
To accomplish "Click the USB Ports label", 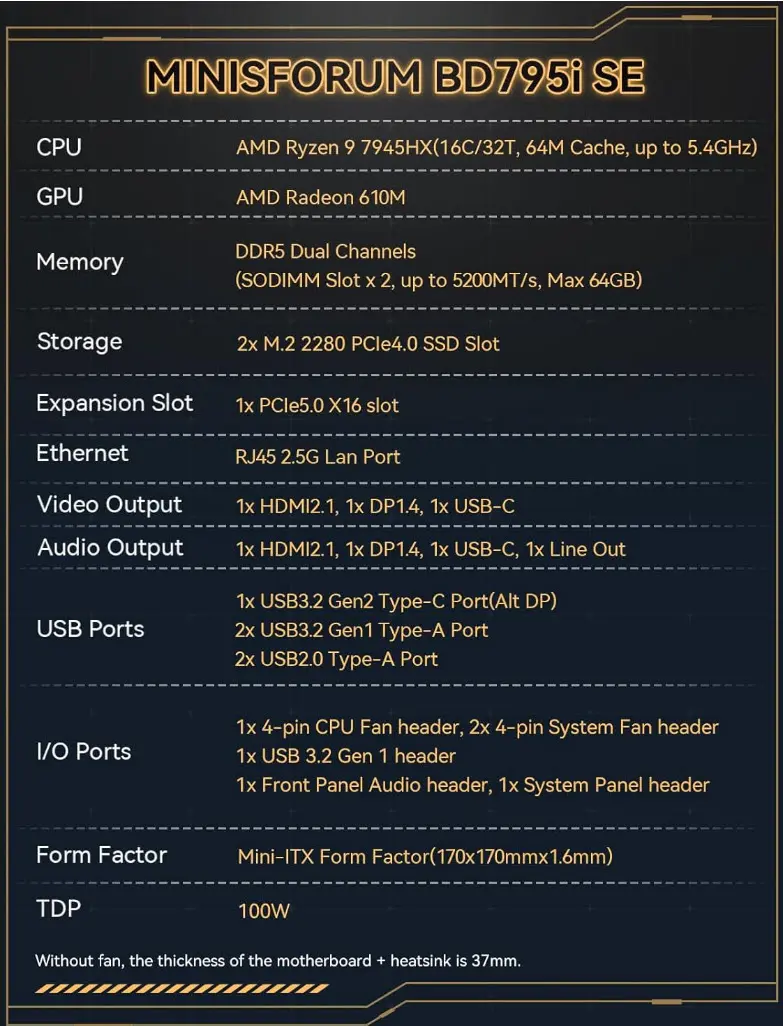I will click(90, 629).
